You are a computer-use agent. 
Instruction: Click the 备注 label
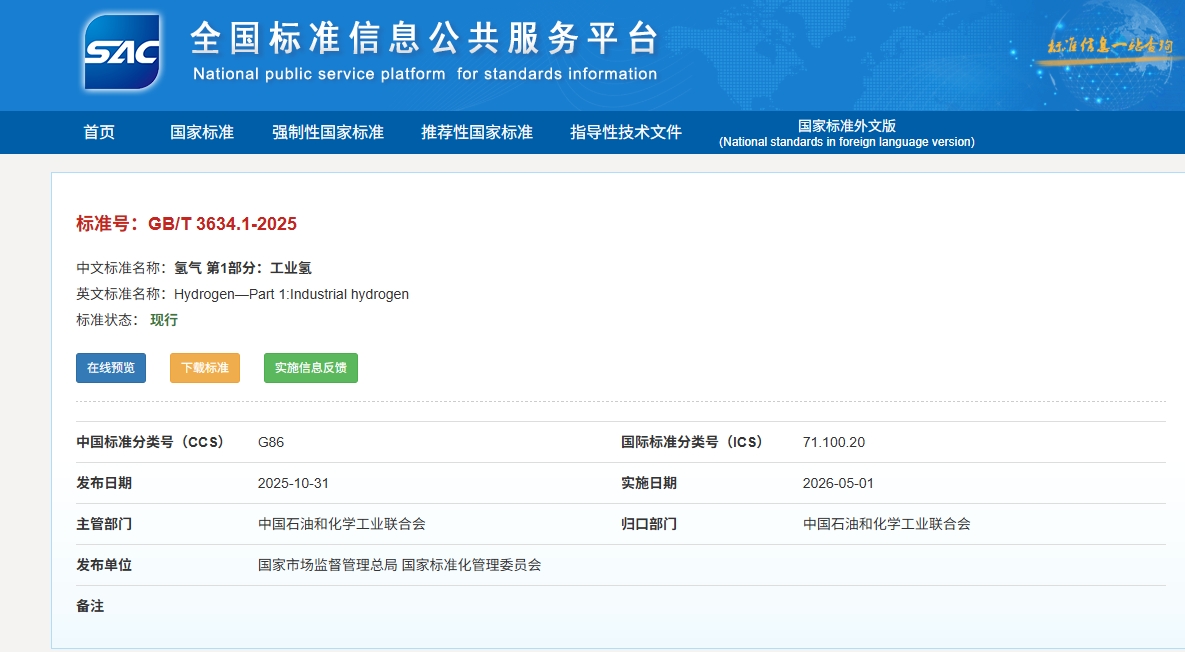click(90, 606)
